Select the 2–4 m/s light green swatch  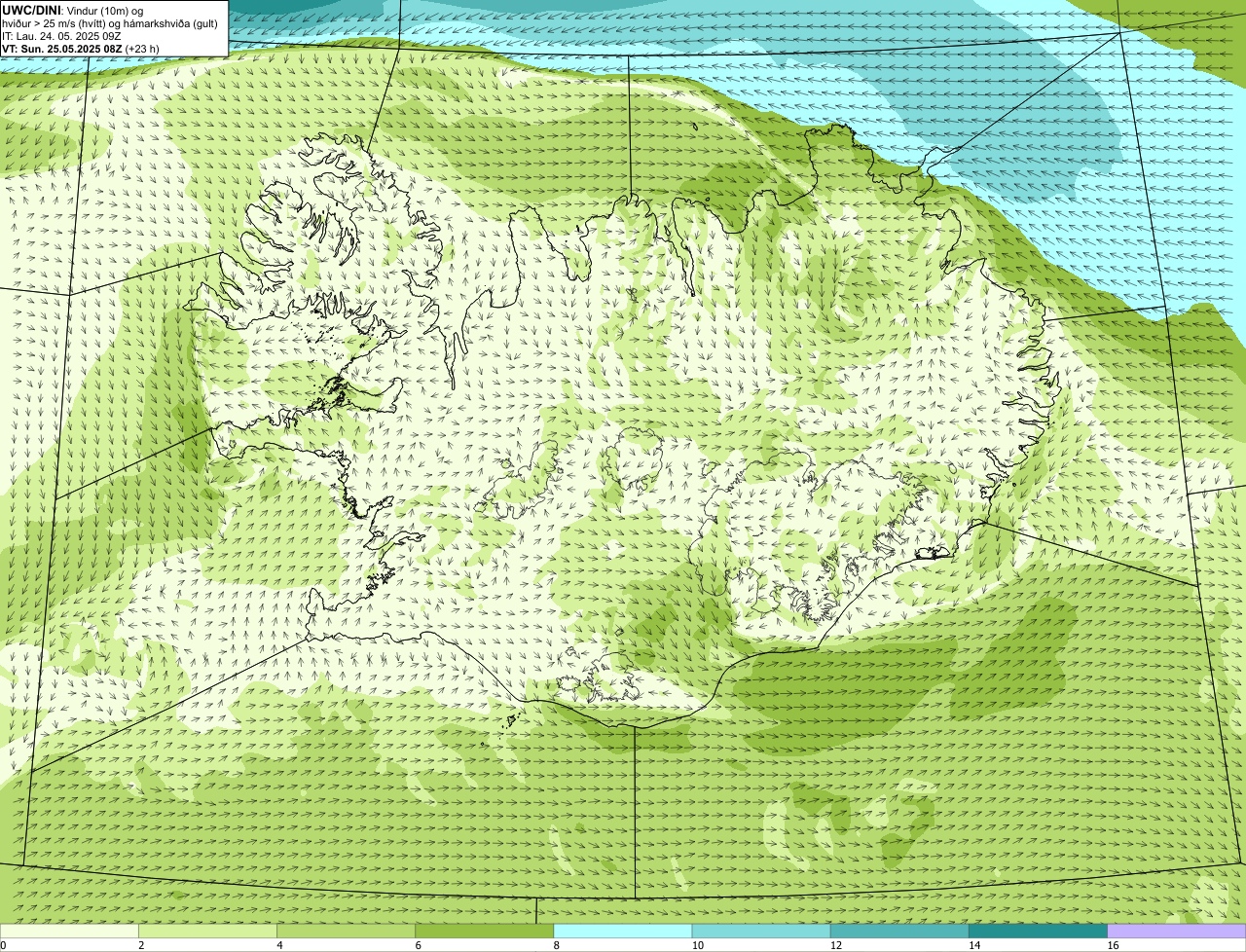tap(207, 932)
